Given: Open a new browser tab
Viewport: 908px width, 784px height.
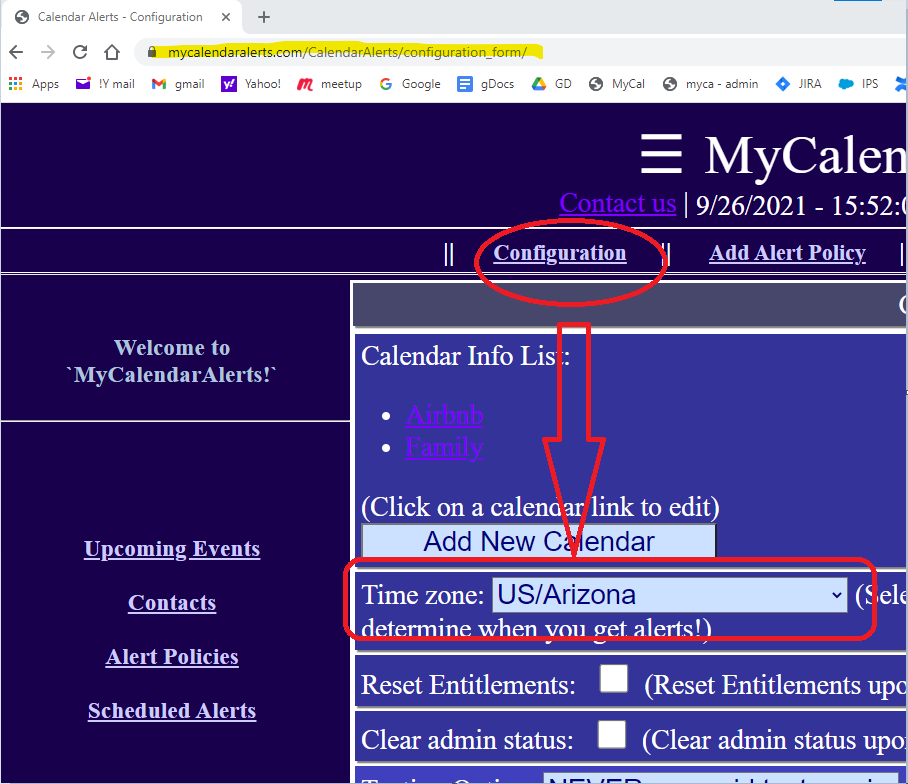Looking at the screenshot, I should click(x=264, y=17).
